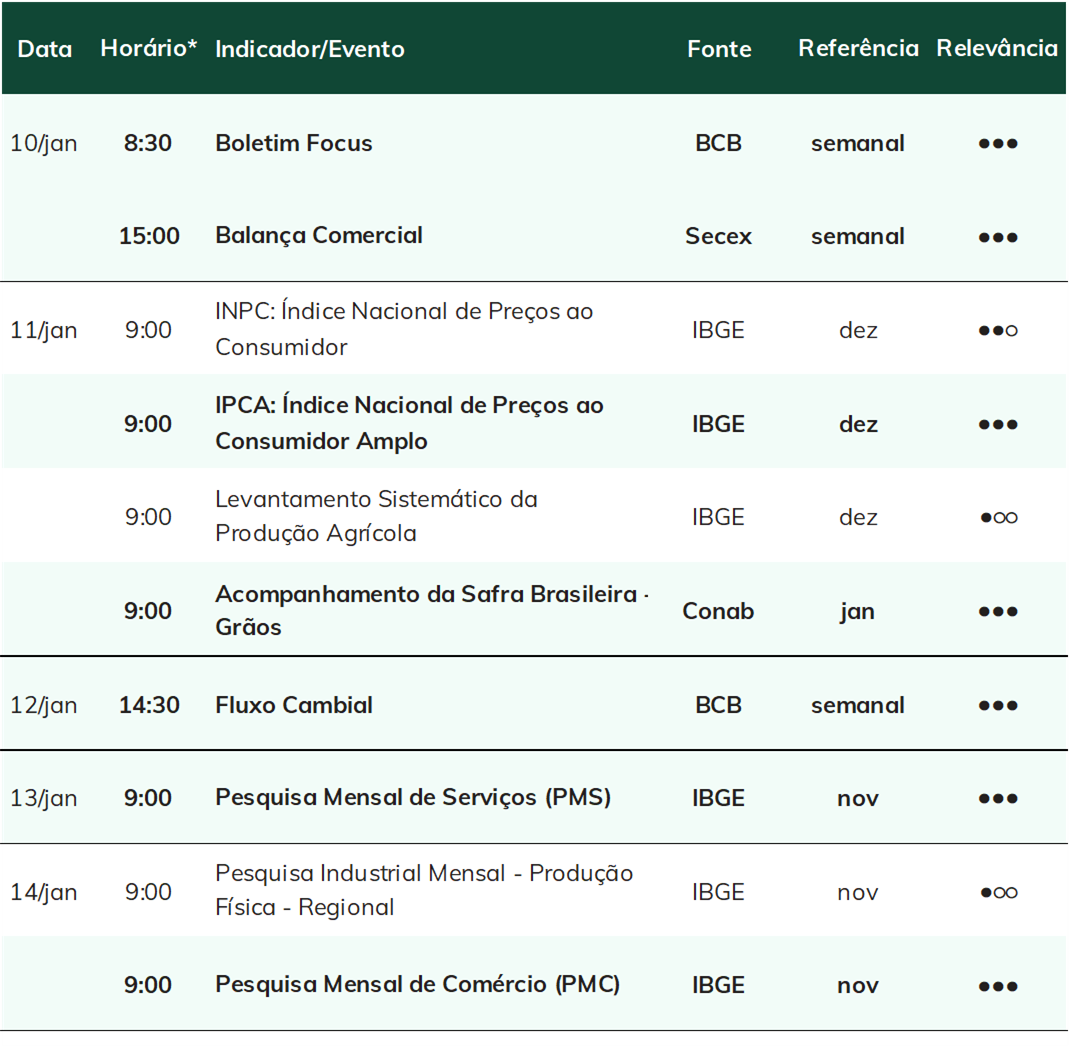Click the Data column header
Screen dimensions: 1069x1046
(x=44, y=49)
